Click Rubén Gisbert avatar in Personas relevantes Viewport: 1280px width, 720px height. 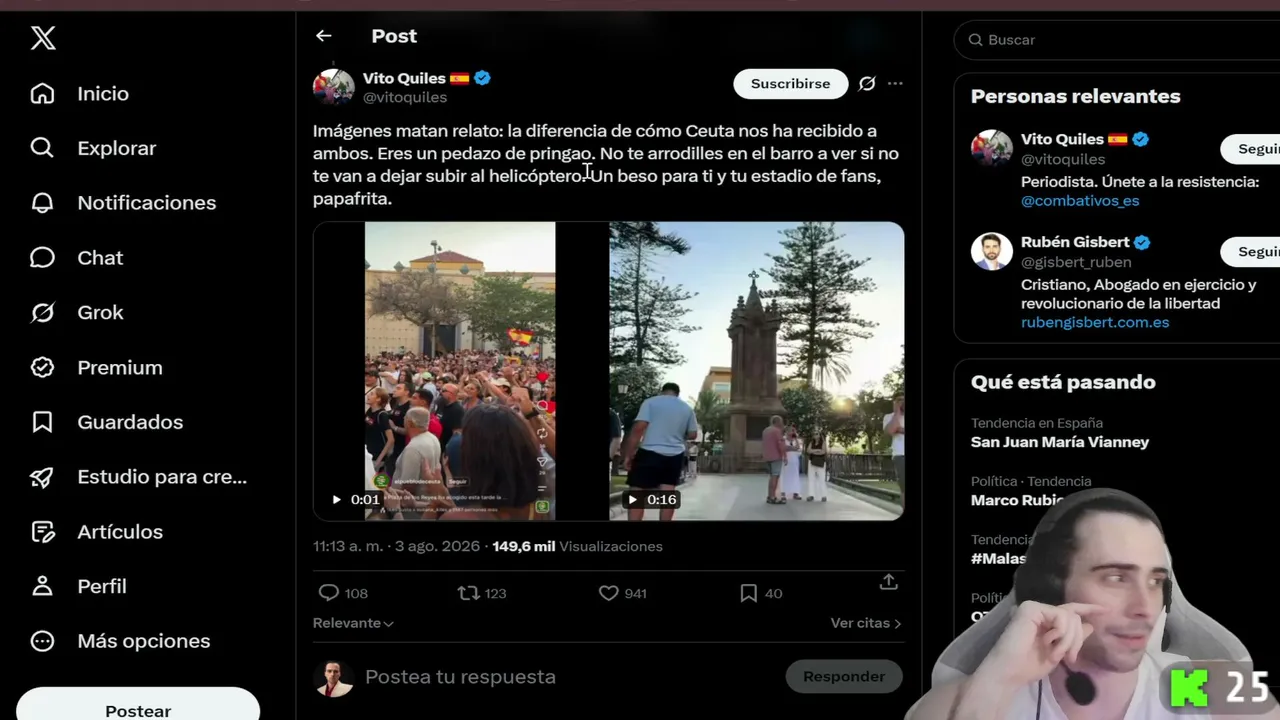coord(992,252)
